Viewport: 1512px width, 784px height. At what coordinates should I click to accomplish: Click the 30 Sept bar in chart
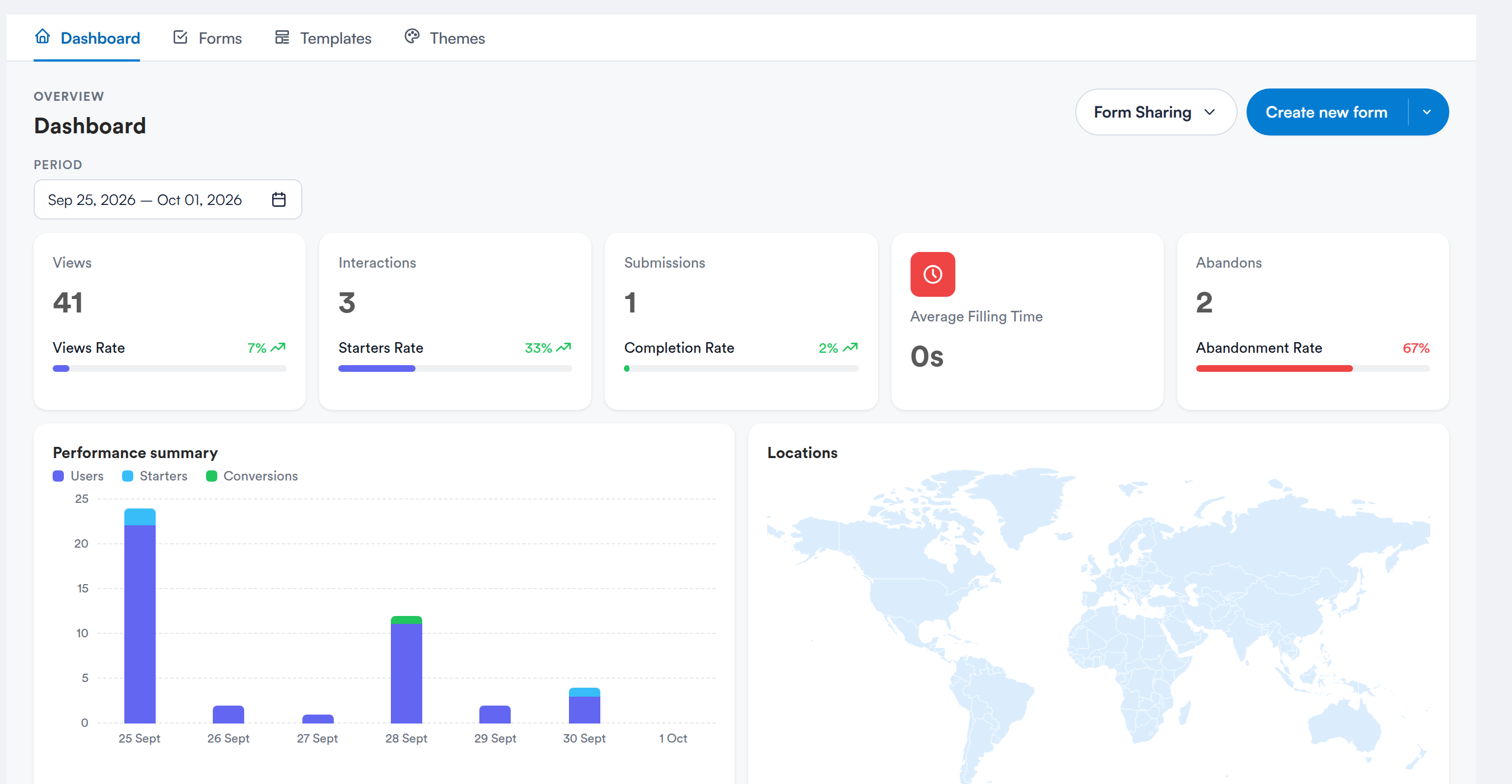[584, 706]
